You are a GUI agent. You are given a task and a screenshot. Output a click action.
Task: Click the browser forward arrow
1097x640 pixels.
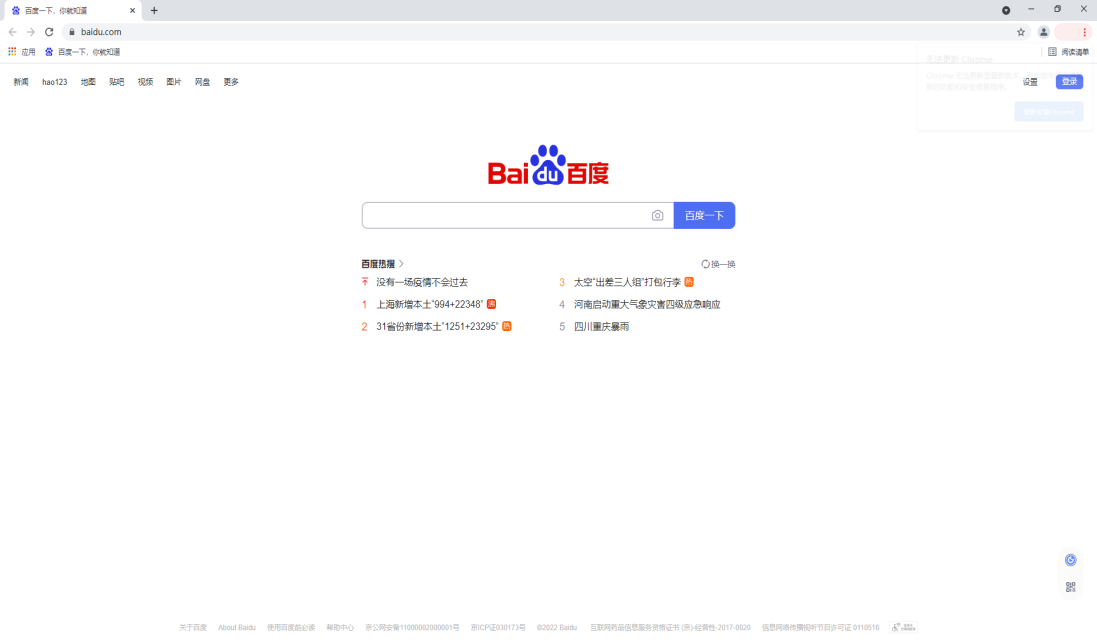31,31
